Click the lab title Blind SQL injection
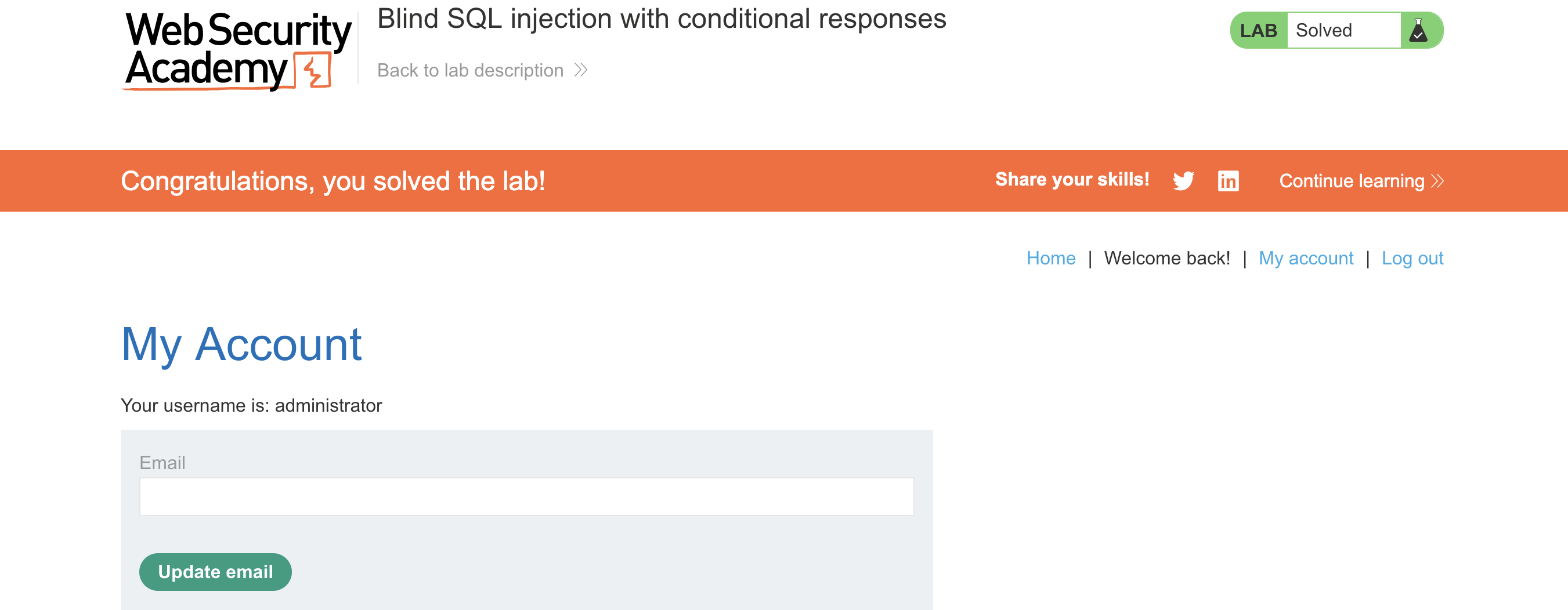This screenshot has height=610, width=1568. pos(662,19)
